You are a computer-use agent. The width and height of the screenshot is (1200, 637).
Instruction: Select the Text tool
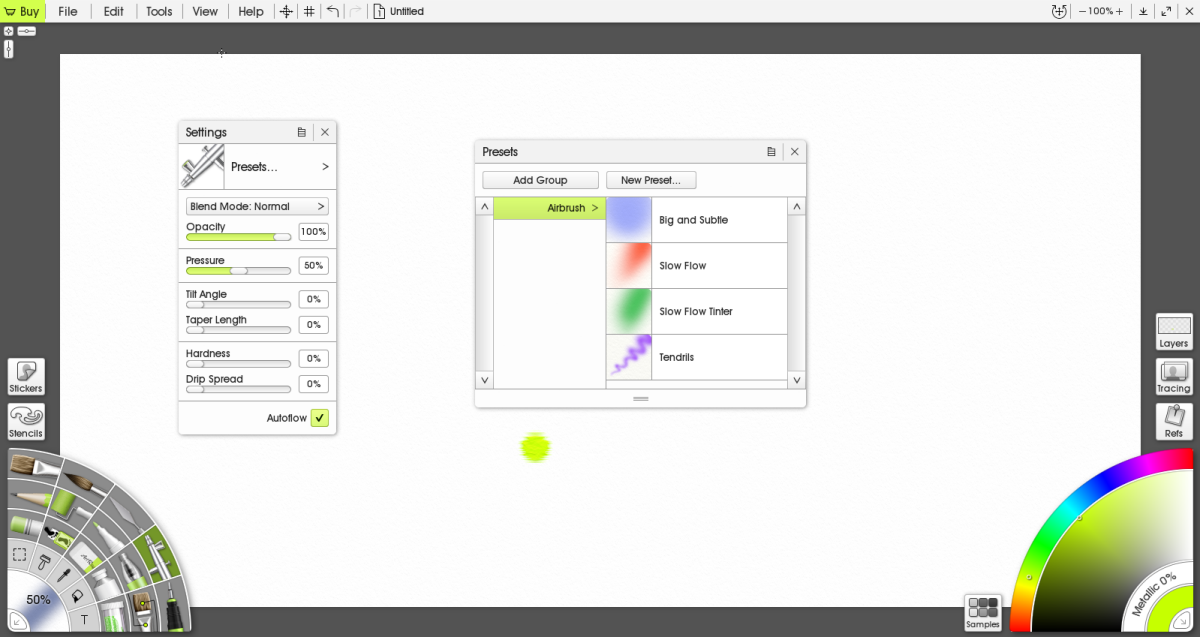(84, 620)
